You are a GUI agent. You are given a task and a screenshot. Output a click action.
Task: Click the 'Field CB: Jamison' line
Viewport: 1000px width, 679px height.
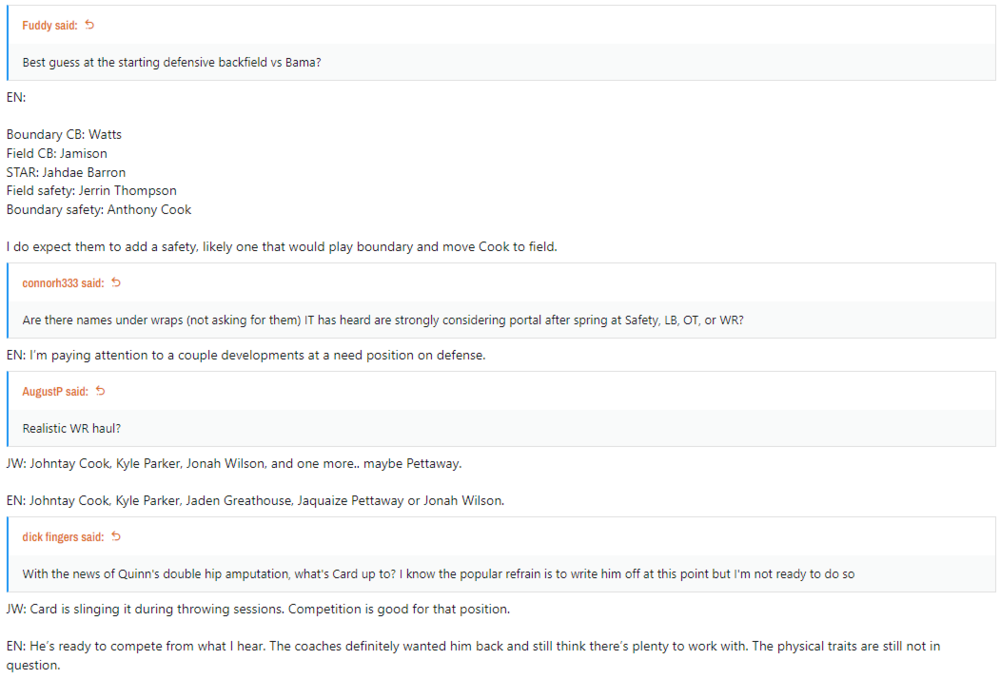pyautogui.click(x=57, y=153)
